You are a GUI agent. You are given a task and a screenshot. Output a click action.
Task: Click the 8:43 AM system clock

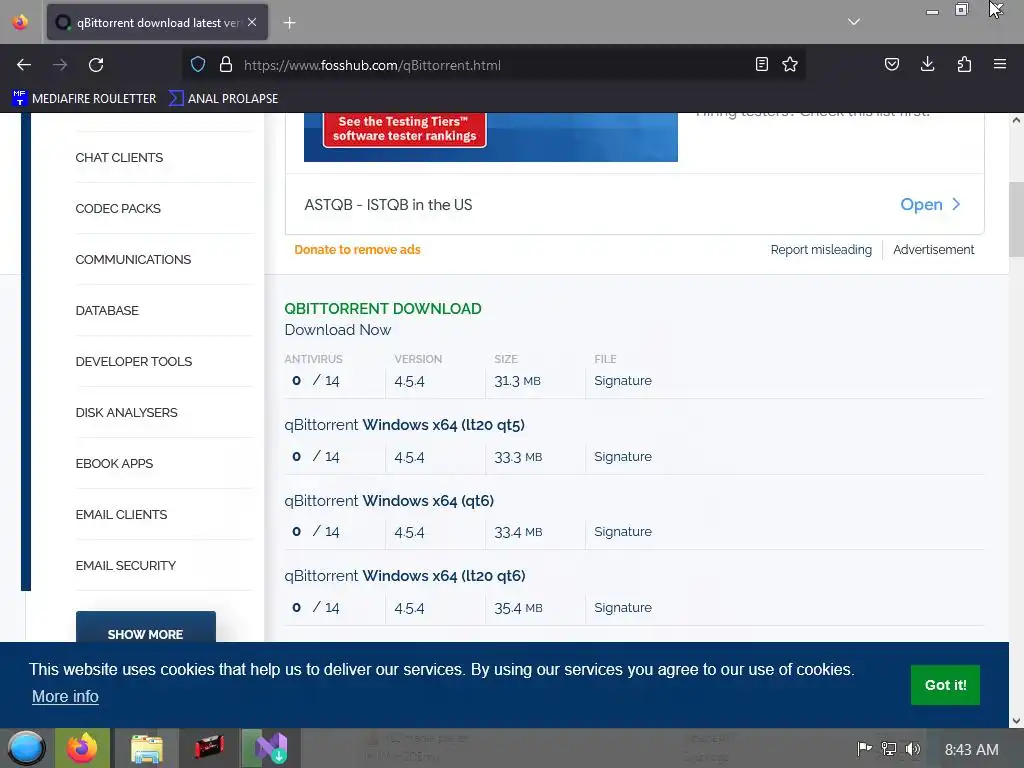pos(971,750)
